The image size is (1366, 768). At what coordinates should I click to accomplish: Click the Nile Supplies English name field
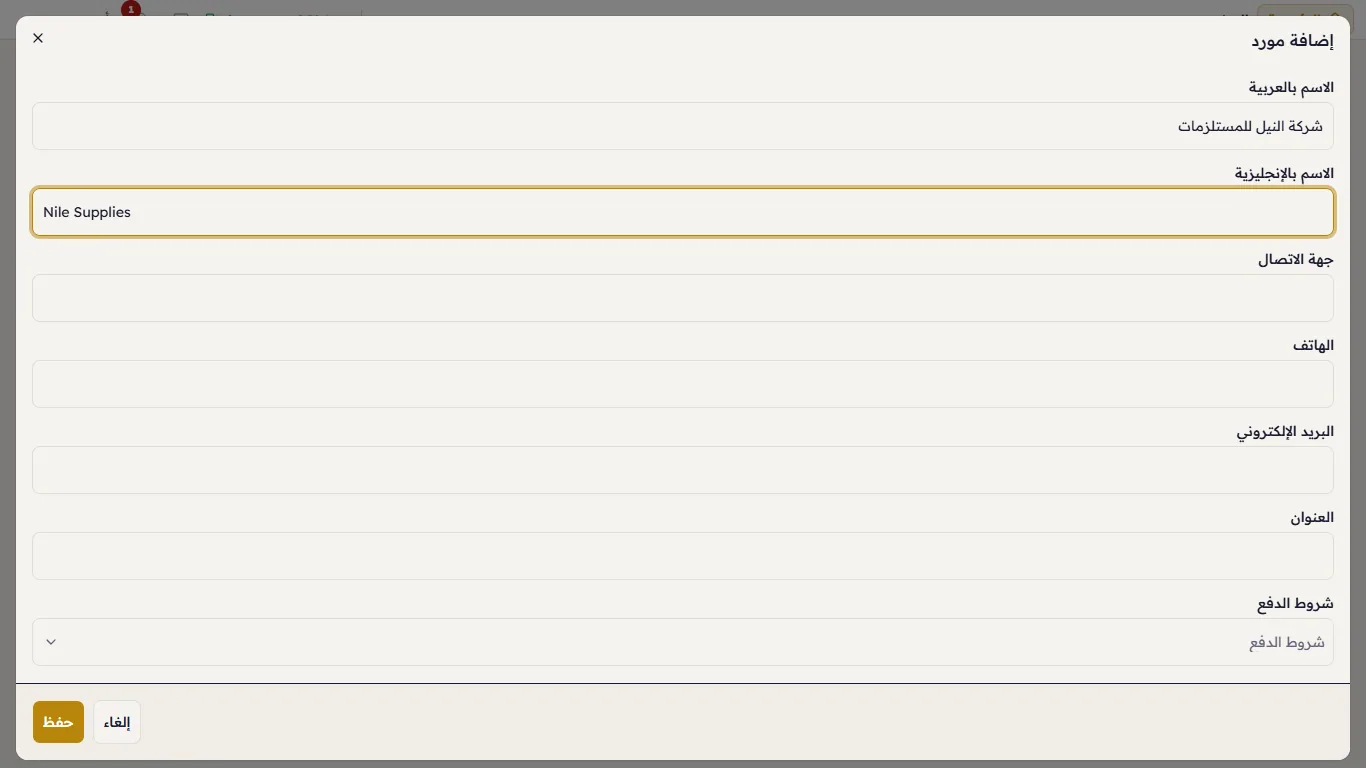pyautogui.click(x=683, y=212)
